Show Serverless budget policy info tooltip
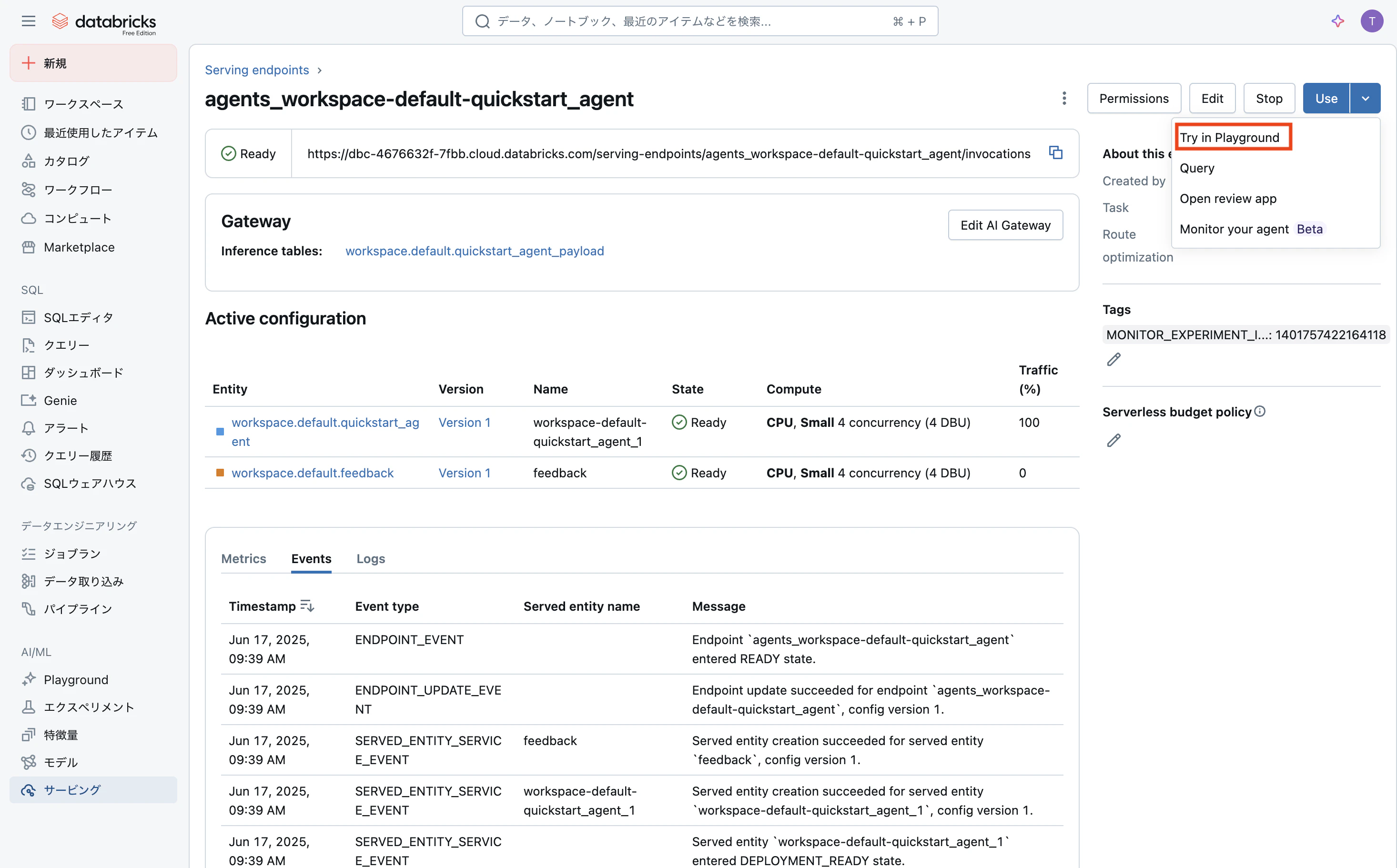Viewport: 1397px width, 868px height. [x=1260, y=411]
